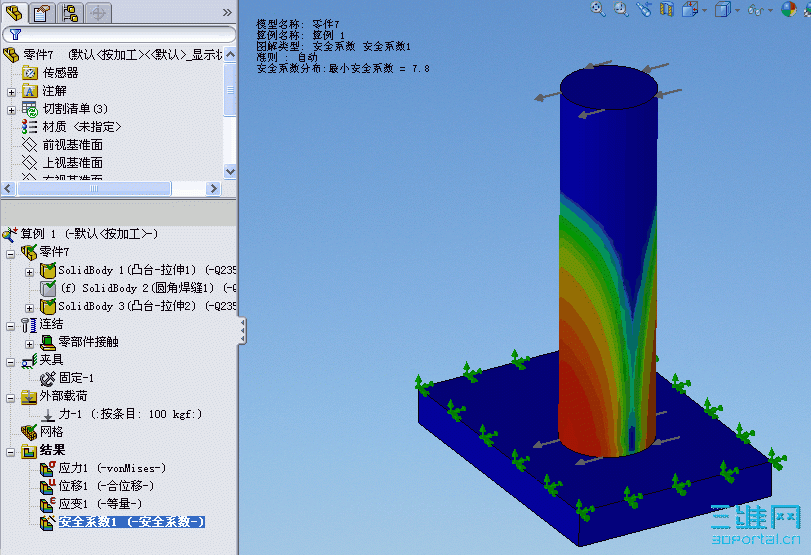Select SolidBody 1 (凸台-拉伸1) body
Viewport: 811px width, 555px height.
click(x=147, y=271)
